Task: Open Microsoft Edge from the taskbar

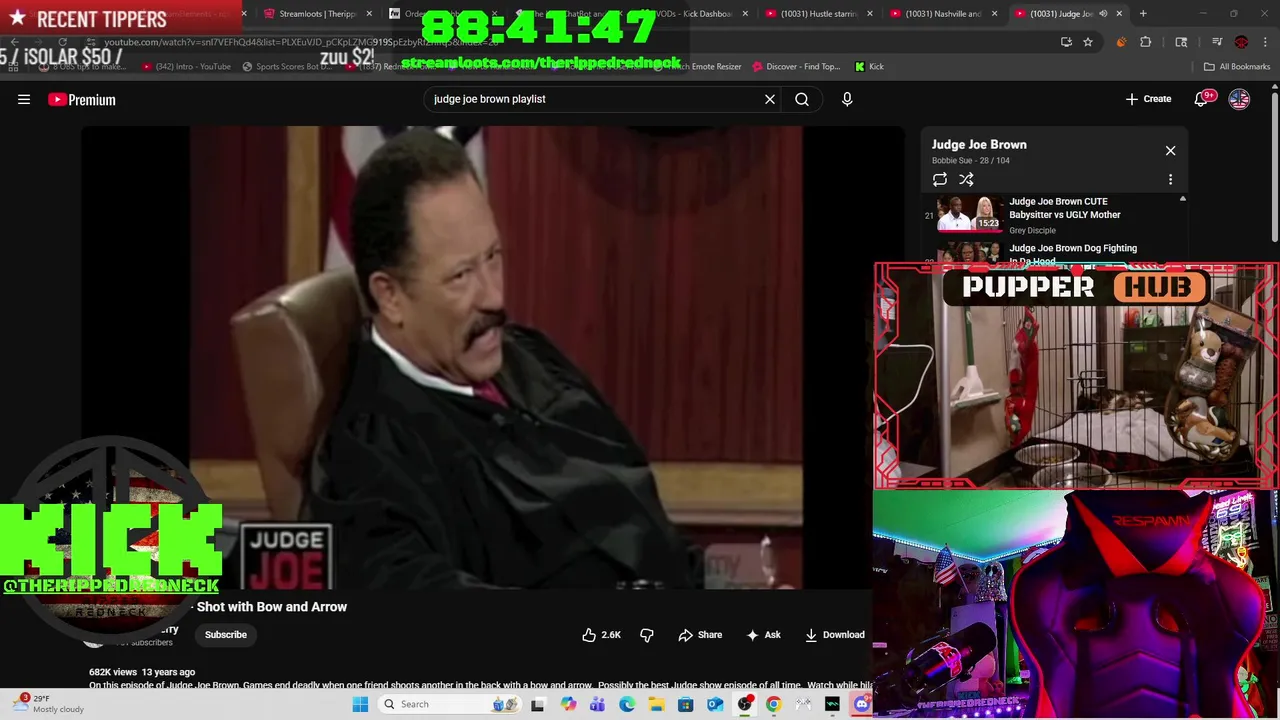Action: [x=627, y=704]
